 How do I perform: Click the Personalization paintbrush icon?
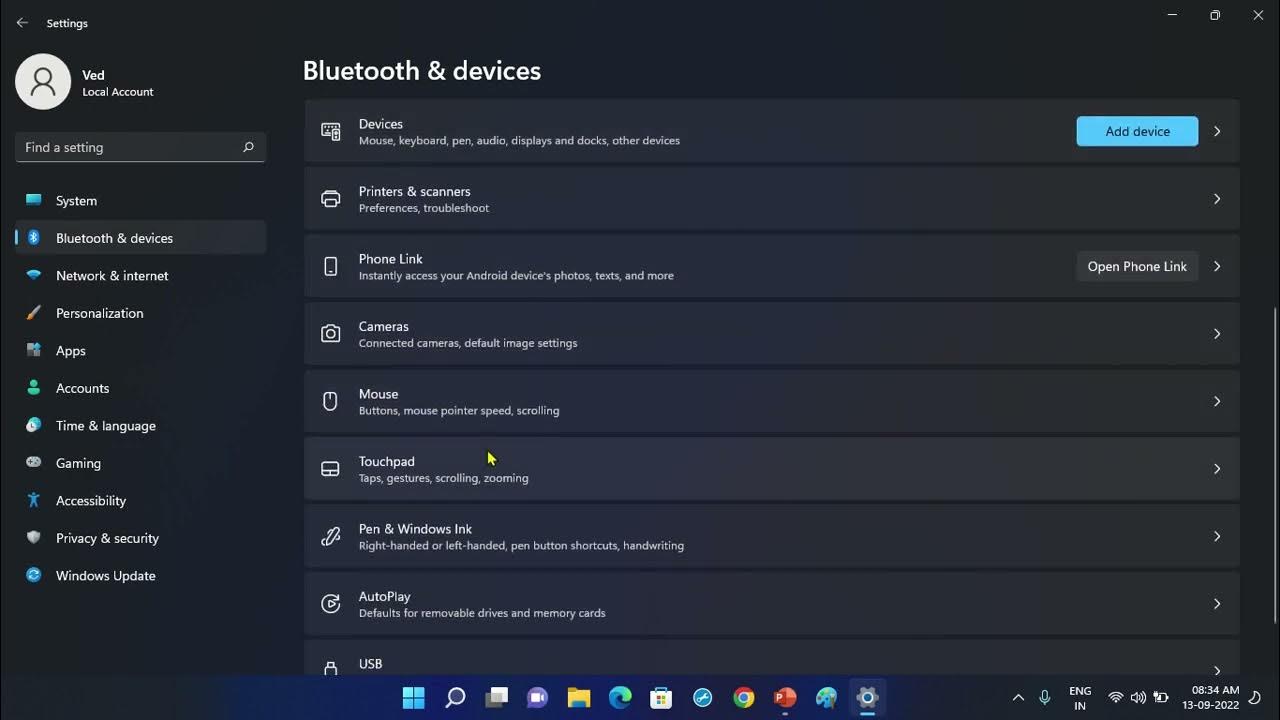(x=34, y=313)
